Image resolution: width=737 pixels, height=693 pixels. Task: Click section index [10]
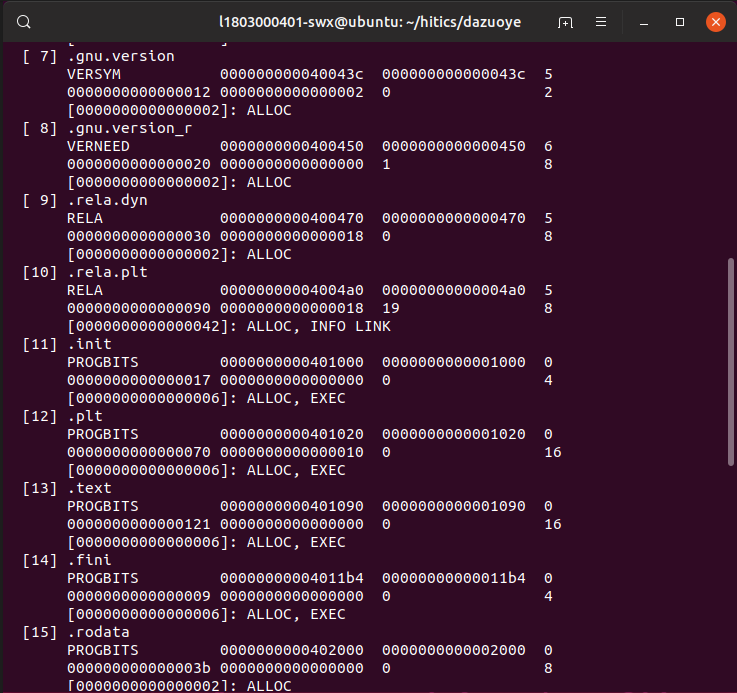click(x=40, y=272)
